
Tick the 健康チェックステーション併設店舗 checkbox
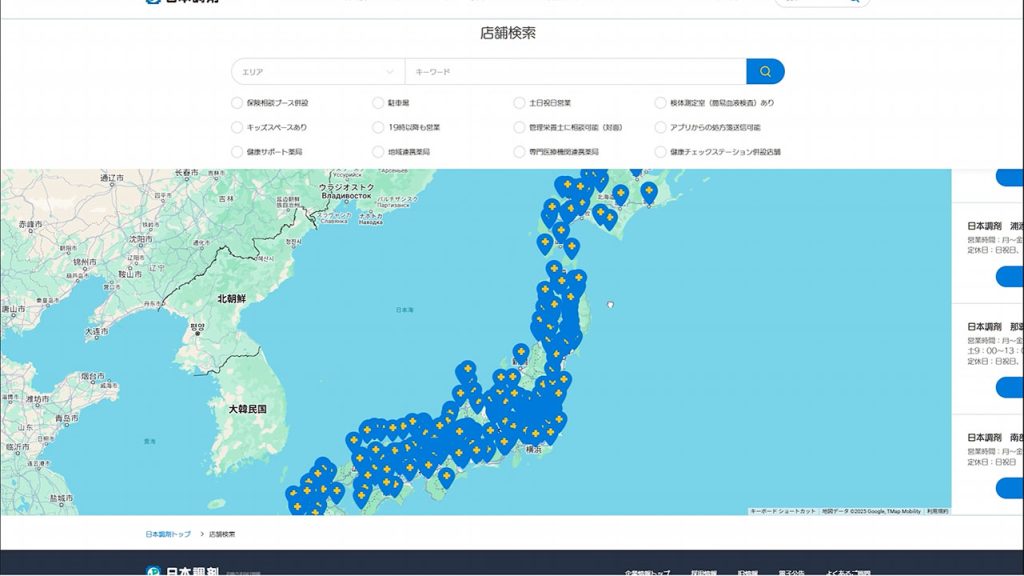(661, 152)
